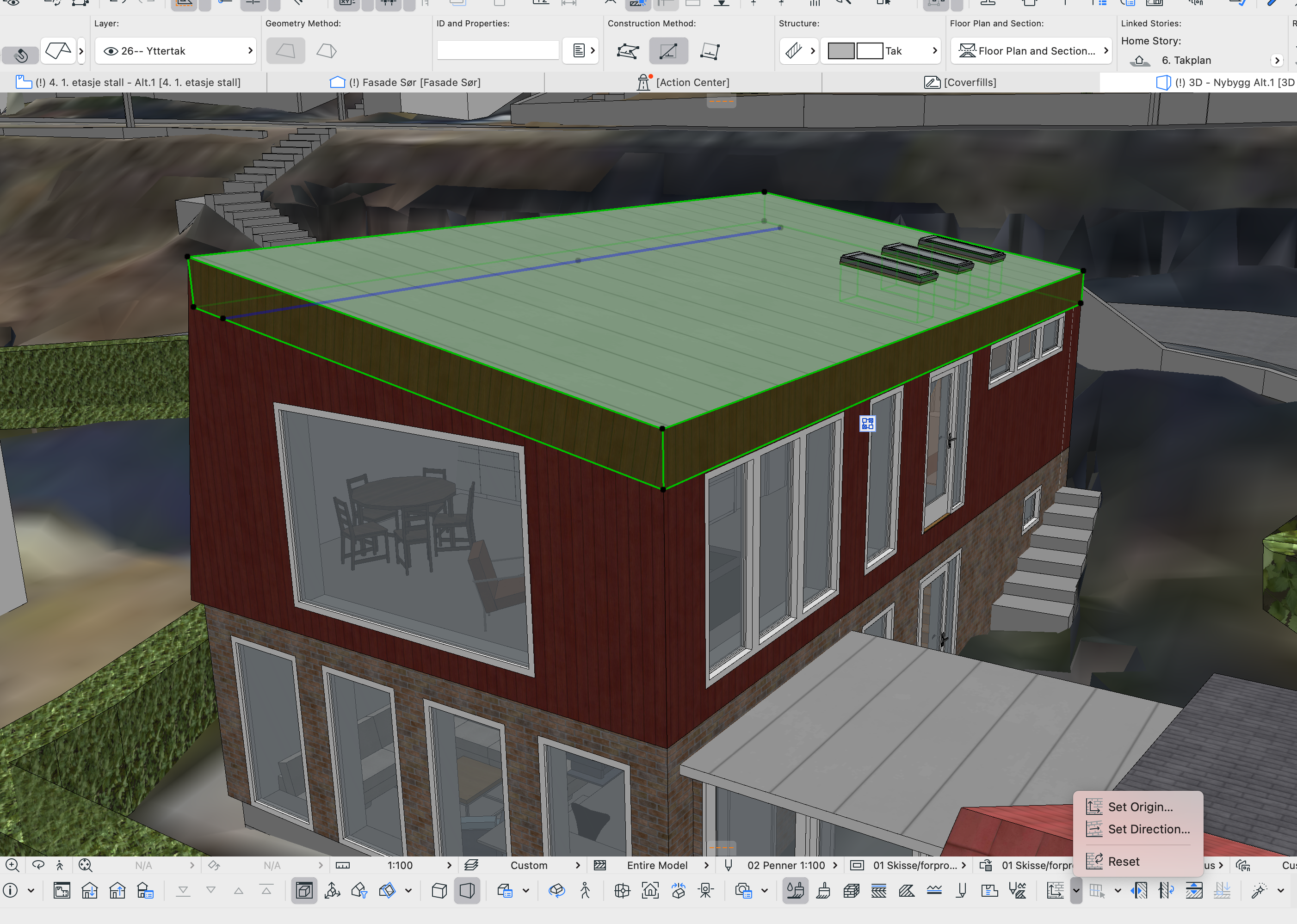Screen dimensions: 1297x924
Task: Click the Fit in Window zoom icon
Action: (86, 865)
